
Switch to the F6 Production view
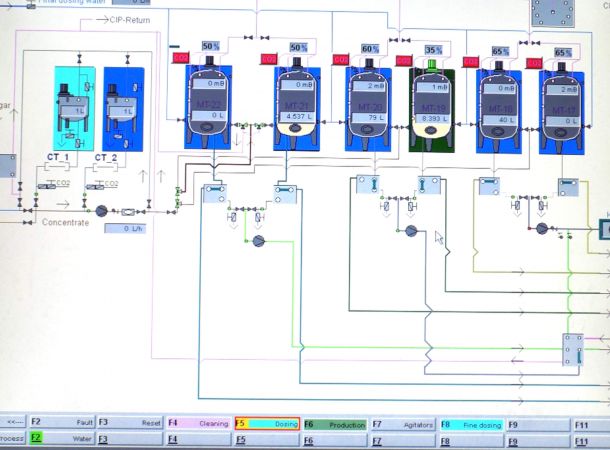pos(334,424)
